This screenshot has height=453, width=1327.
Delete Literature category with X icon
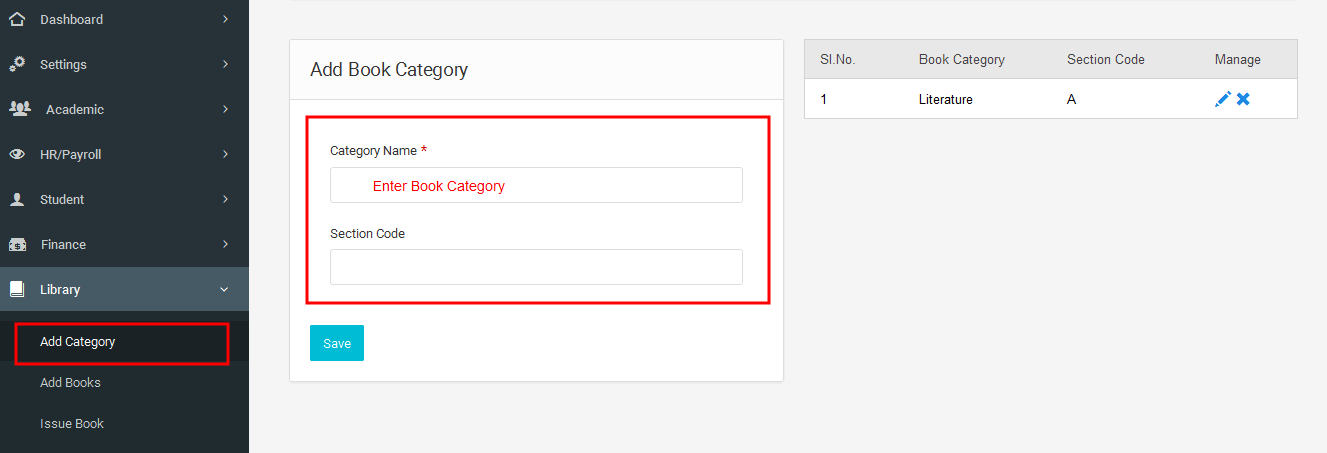tap(1243, 99)
